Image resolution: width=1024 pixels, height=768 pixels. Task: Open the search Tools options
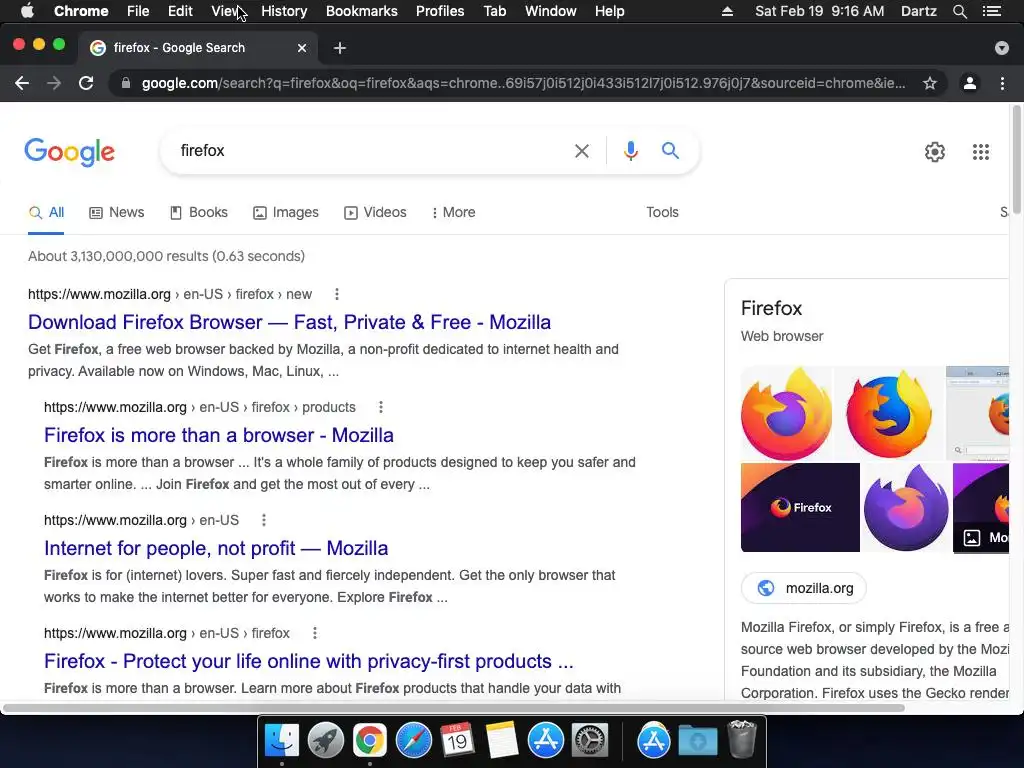point(662,212)
